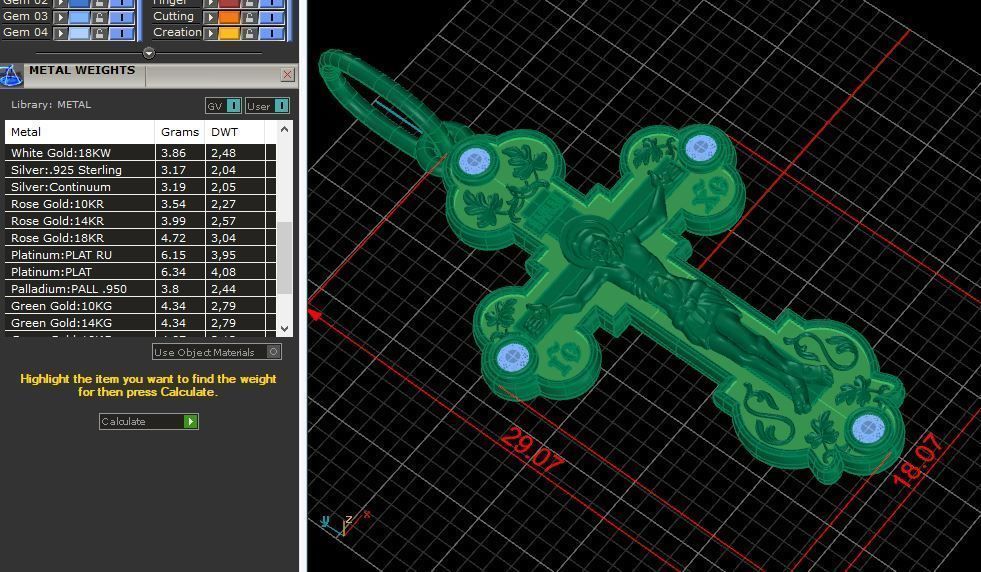Click the DWT column header
The image size is (981, 572).
click(235, 132)
